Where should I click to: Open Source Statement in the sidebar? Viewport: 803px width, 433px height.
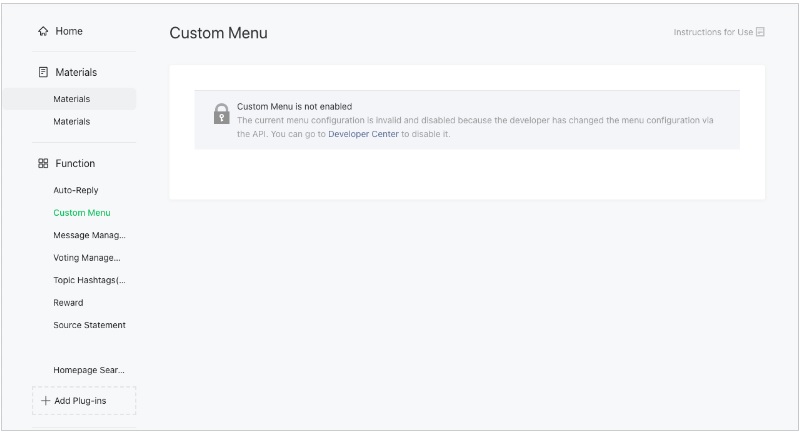coord(90,325)
